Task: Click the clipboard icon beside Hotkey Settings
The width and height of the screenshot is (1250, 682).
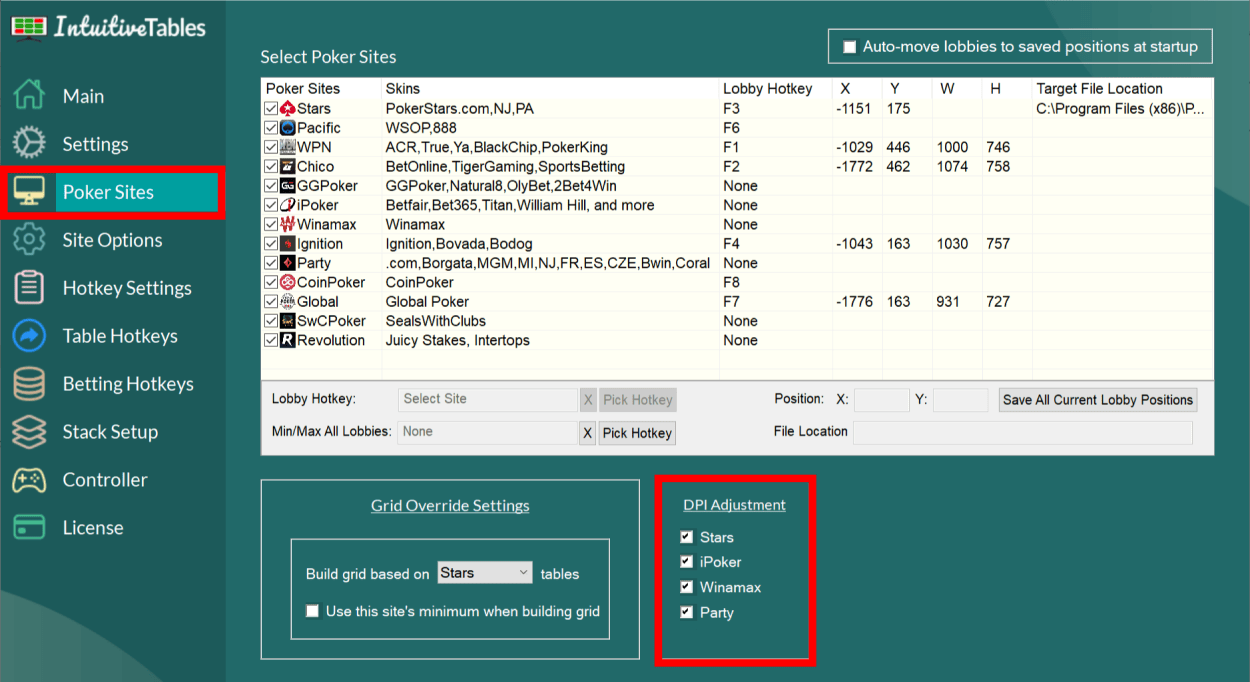Action: click(x=29, y=288)
